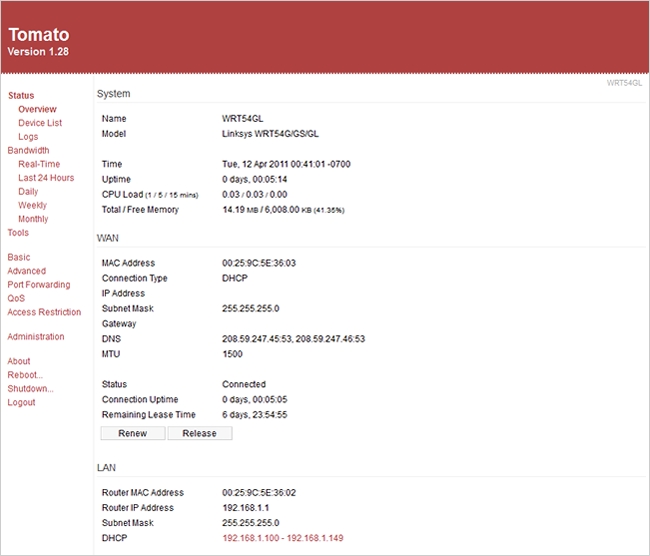Click the CPU load value 0.03 / 0.03 / 0.00

[255, 194]
